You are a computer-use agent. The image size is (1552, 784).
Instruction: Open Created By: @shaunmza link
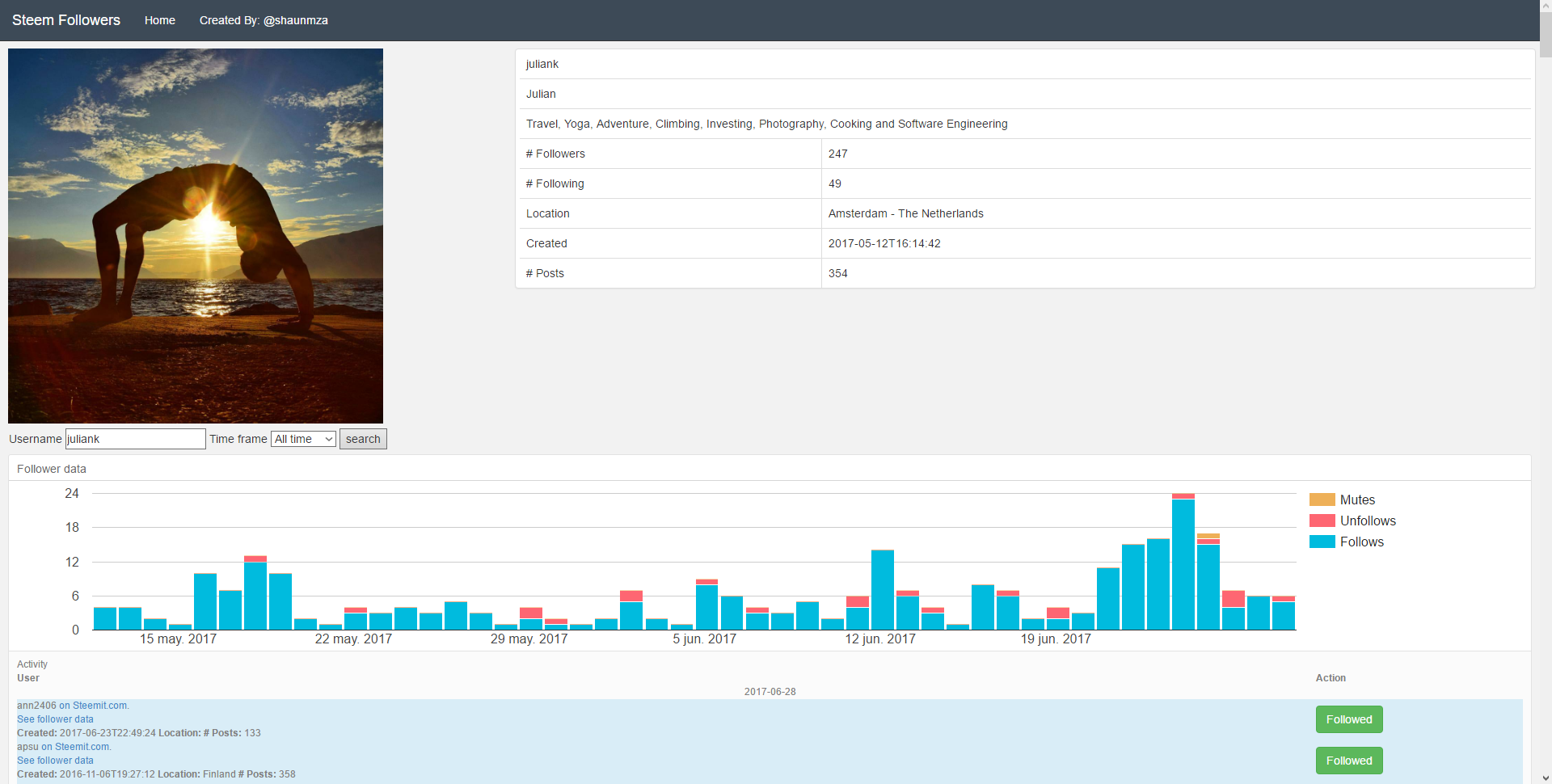click(x=264, y=20)
